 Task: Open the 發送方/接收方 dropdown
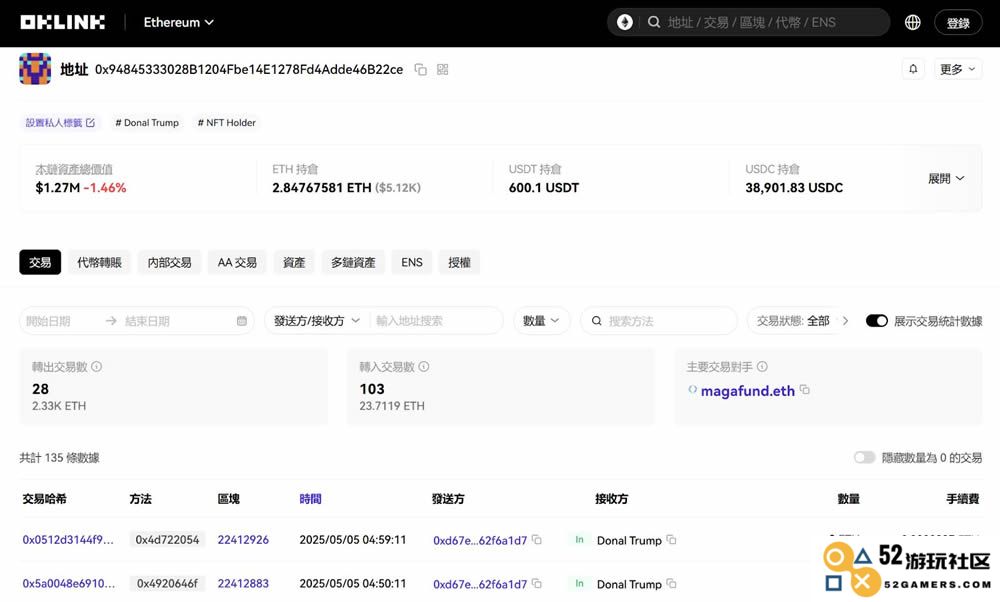[317, 321]
